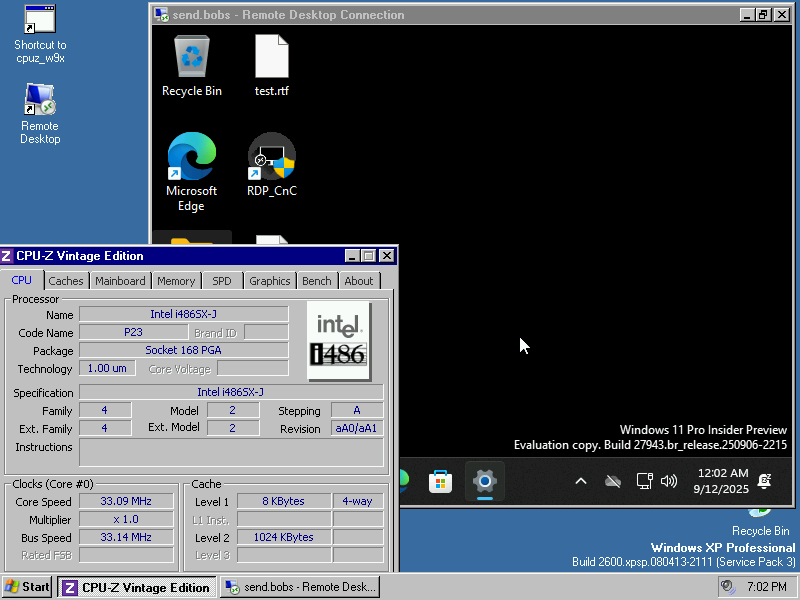
Task: Show remote clock 12:02 AM date flyout
Action: (x=721, y=481)
